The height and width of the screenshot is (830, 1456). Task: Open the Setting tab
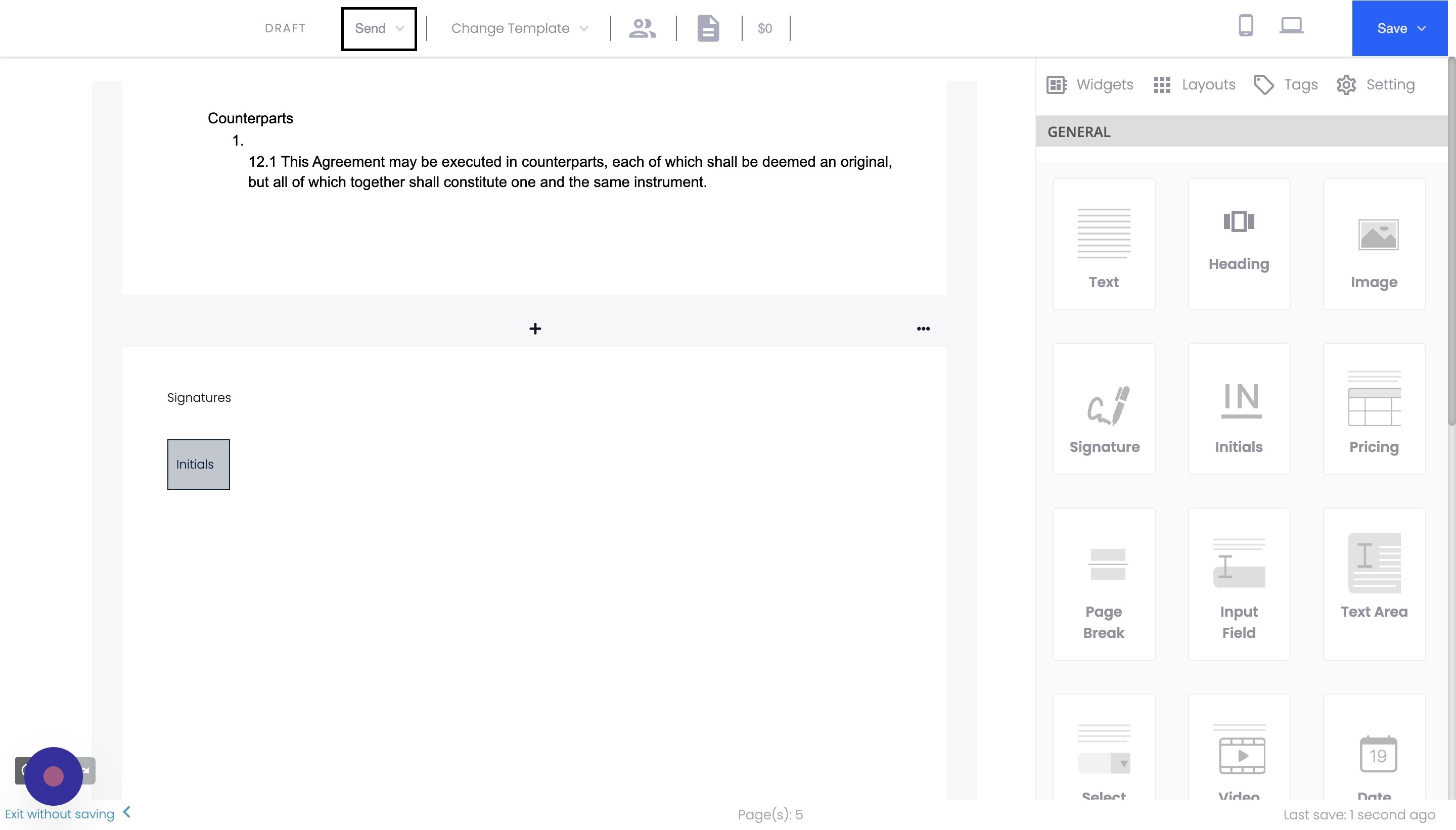(1375, 85)
